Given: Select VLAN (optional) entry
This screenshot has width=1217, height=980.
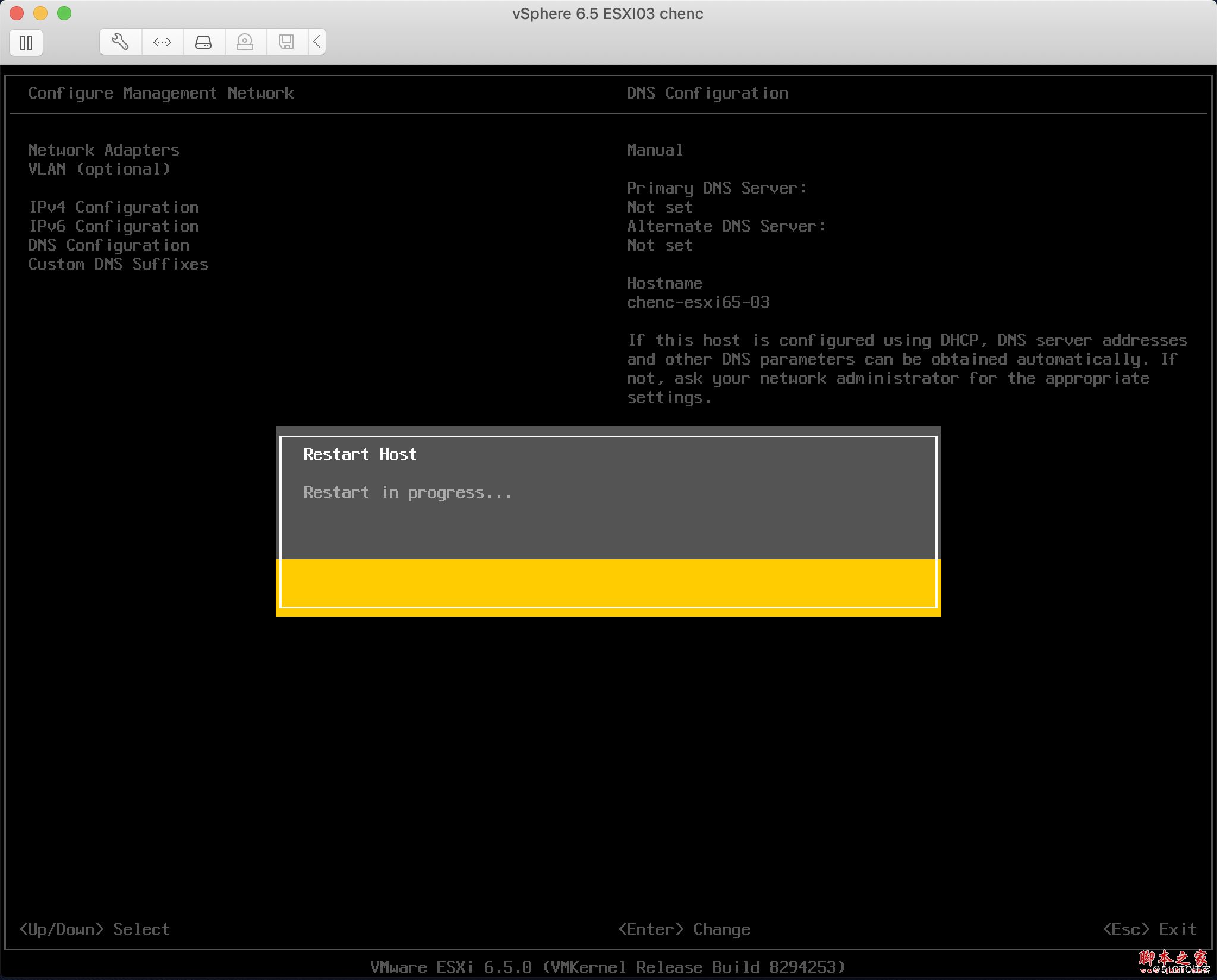Looking at the screenshot, I should (x=99, y=169).
